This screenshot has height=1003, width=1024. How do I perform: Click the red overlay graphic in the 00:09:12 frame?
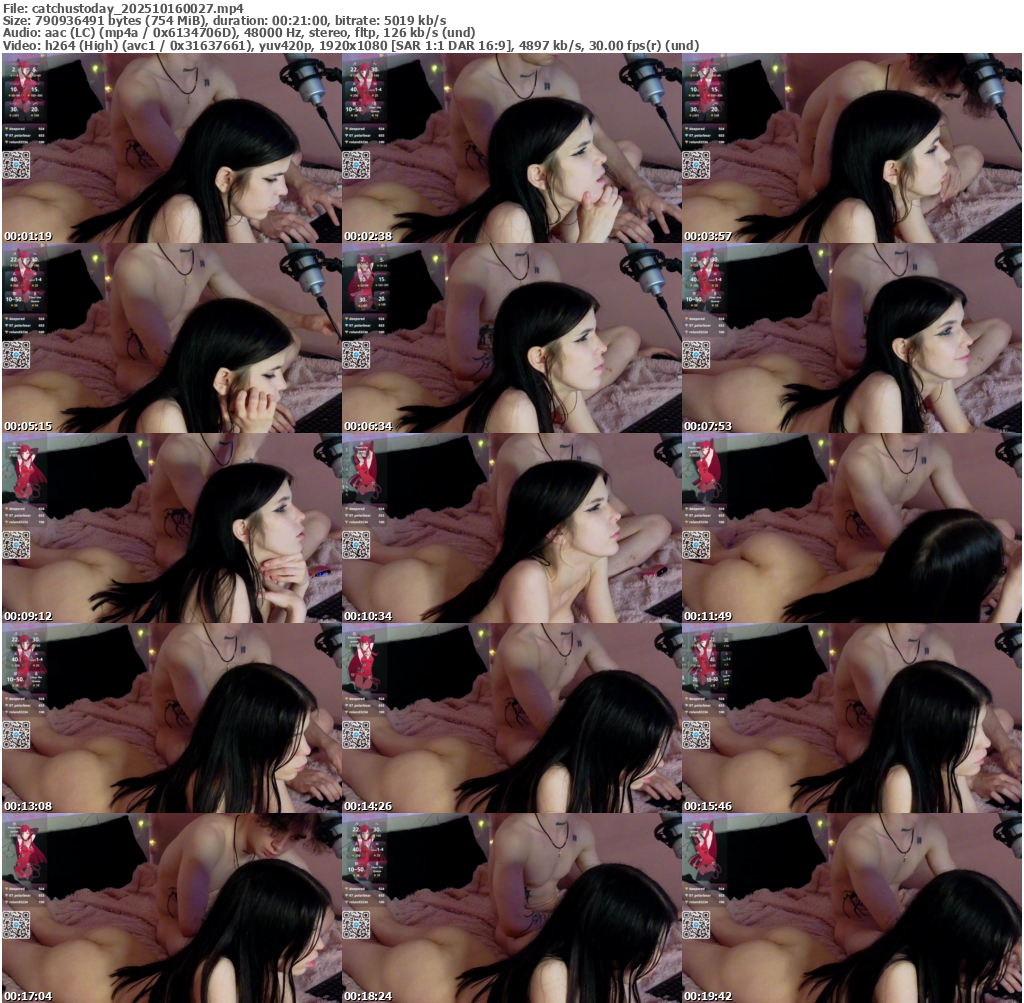point(24,472)
